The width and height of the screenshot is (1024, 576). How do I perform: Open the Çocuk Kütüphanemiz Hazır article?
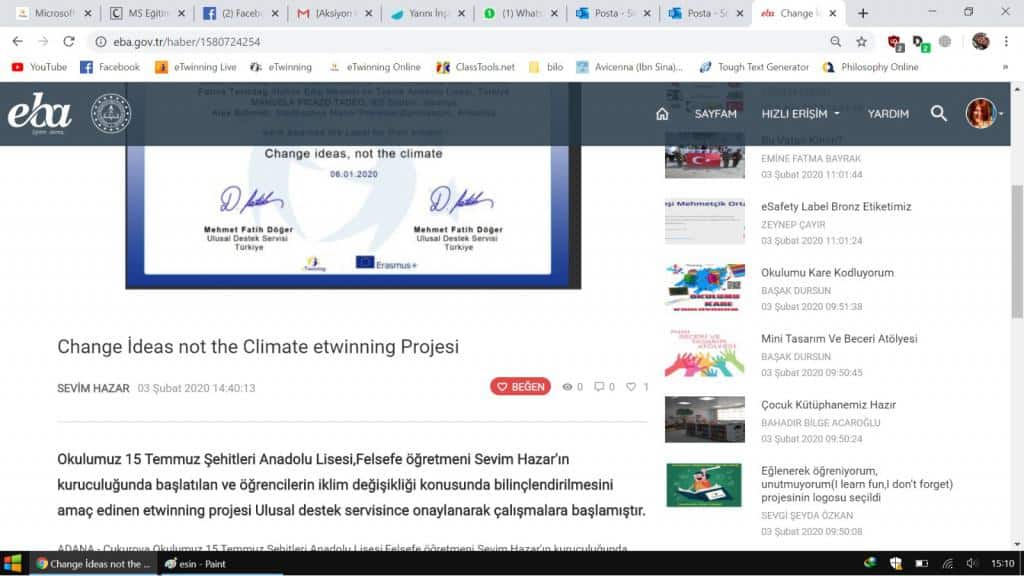pyautogui.click(x=828, y=405)
